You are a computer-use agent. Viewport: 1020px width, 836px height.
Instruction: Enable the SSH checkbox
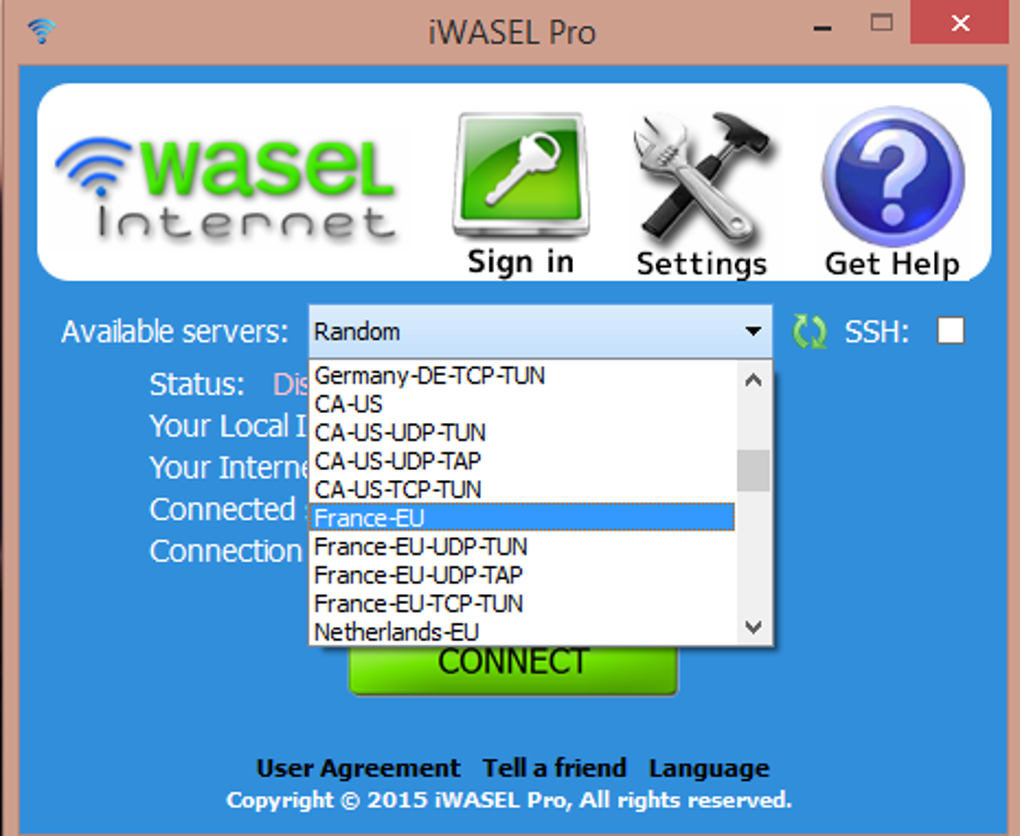950,330
